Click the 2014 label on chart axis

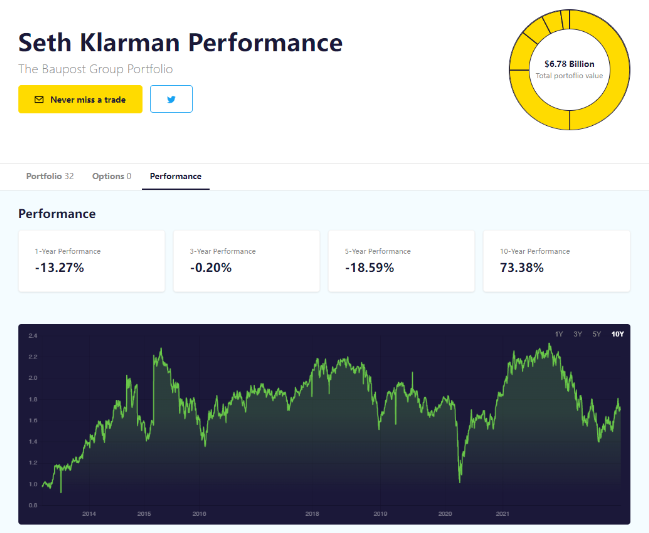pos(89,514)
